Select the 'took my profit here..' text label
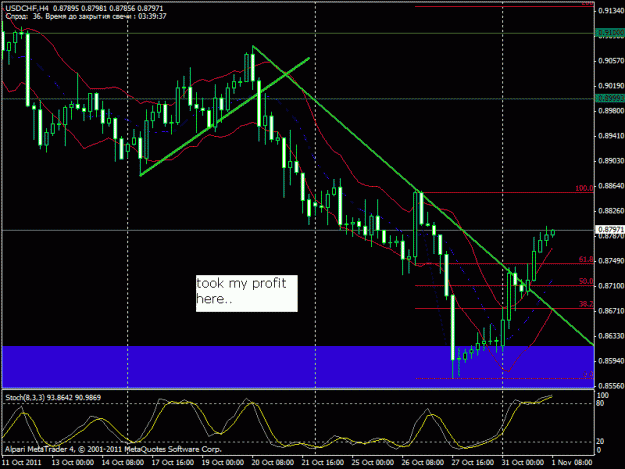 (246, 293)
